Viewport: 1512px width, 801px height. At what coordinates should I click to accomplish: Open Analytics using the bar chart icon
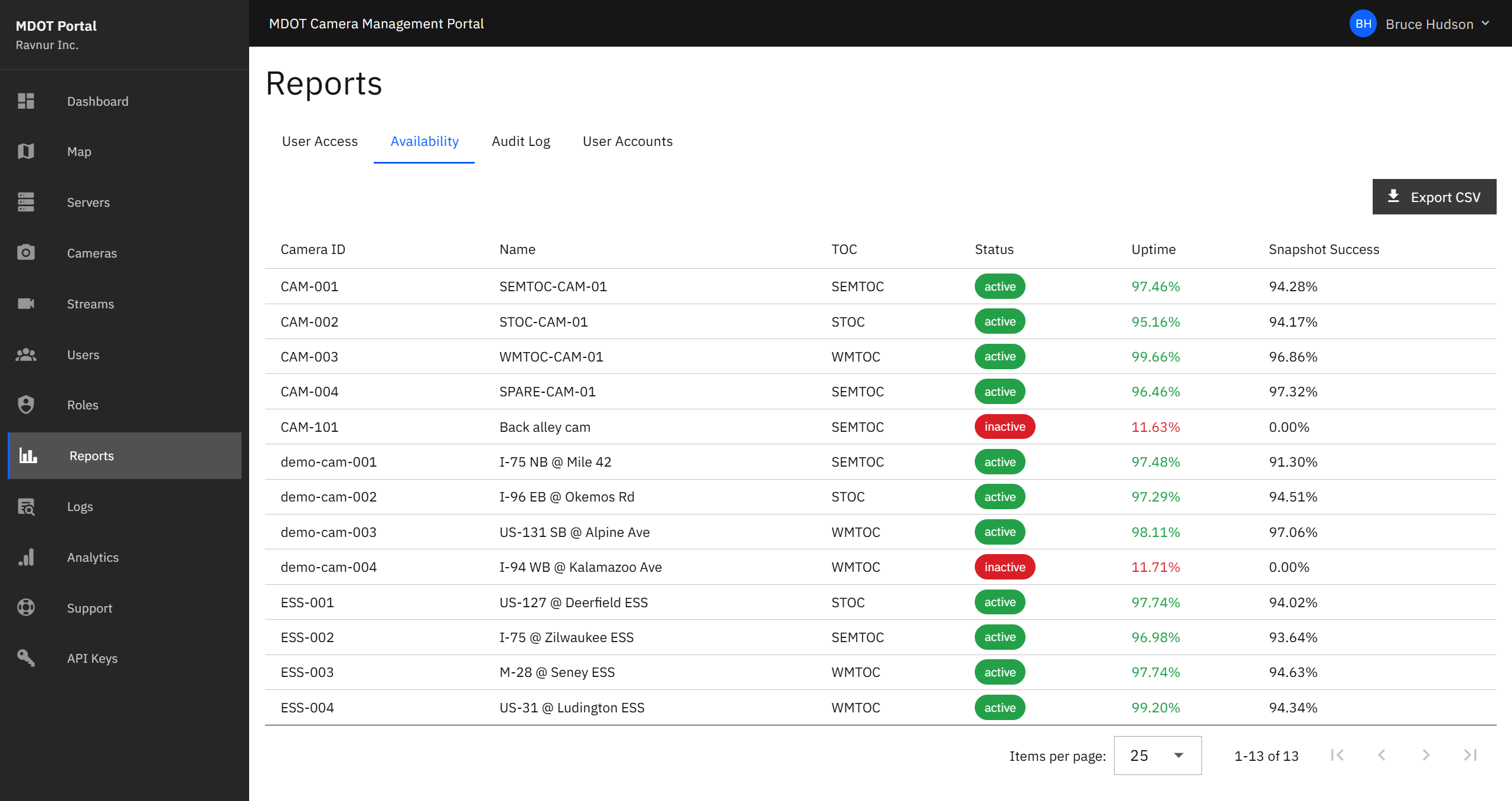[26, 557]
